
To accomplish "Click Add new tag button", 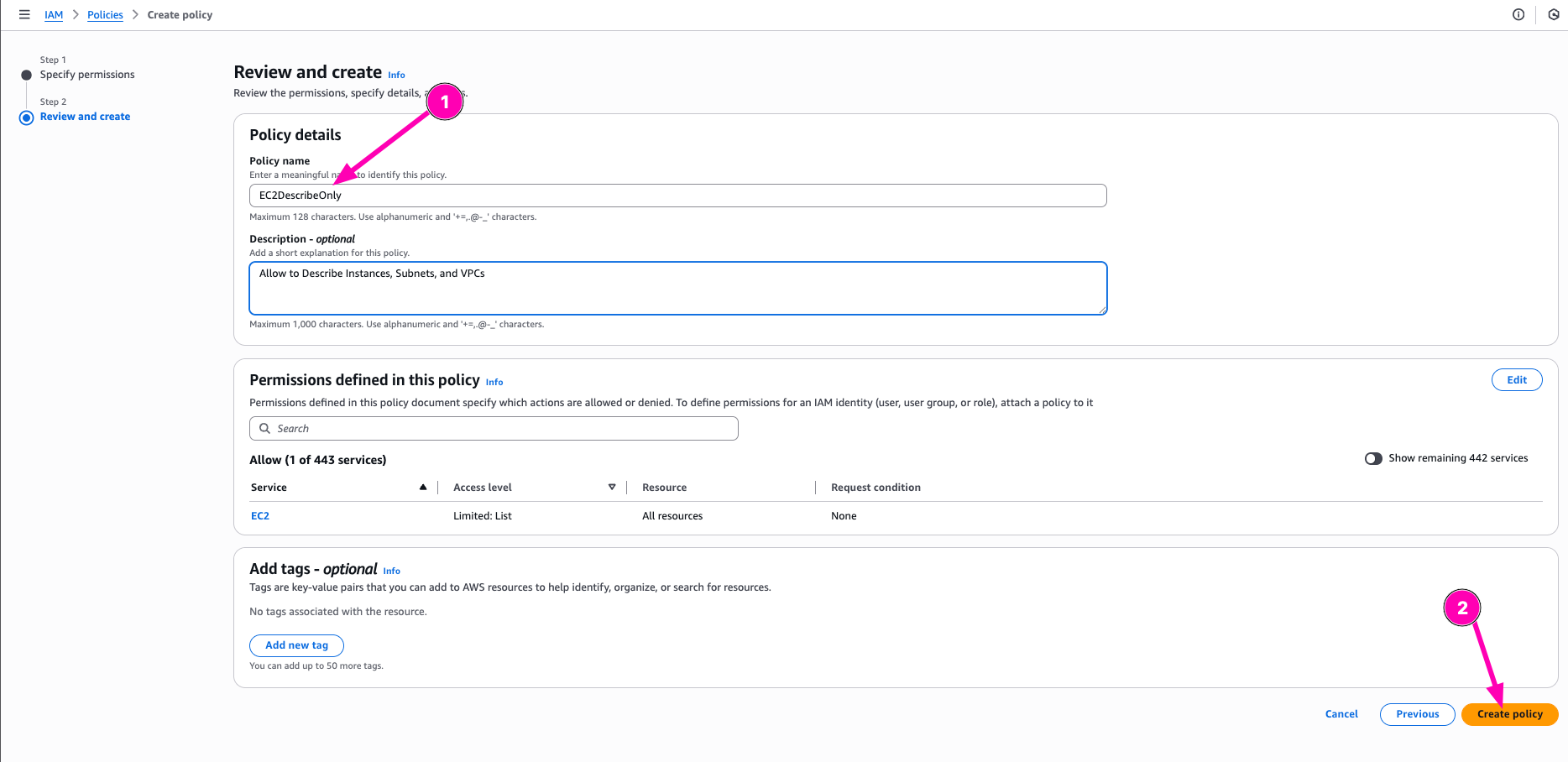I will [x=296, y=645].
